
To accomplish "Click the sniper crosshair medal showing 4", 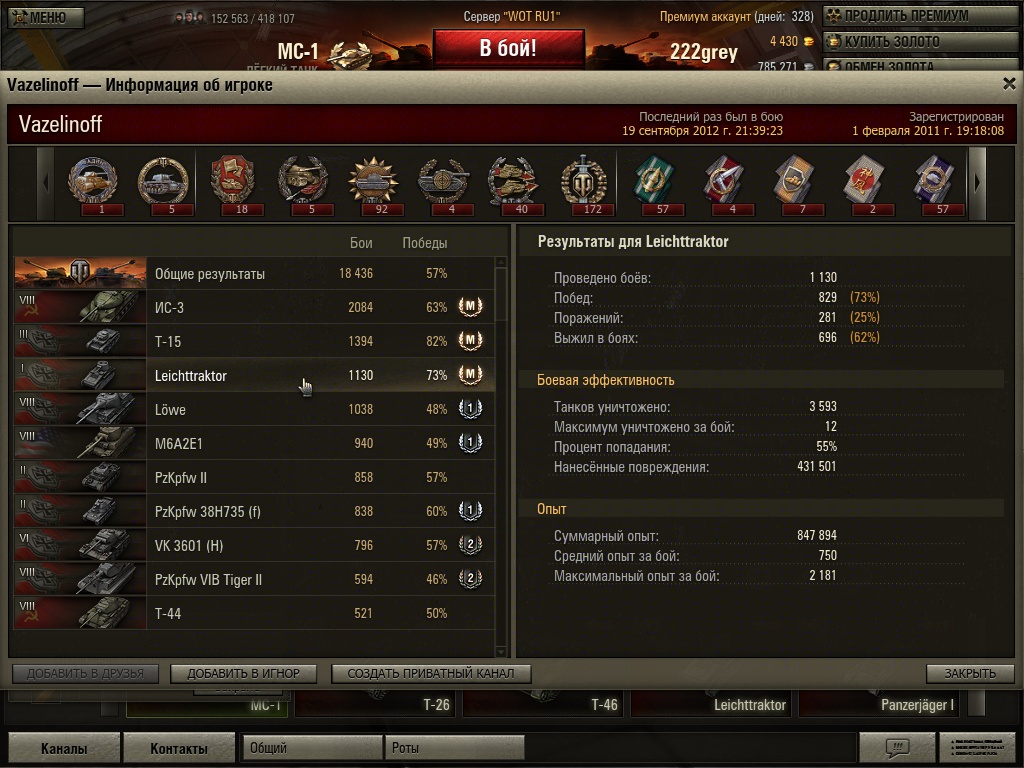I will [443, 180].
